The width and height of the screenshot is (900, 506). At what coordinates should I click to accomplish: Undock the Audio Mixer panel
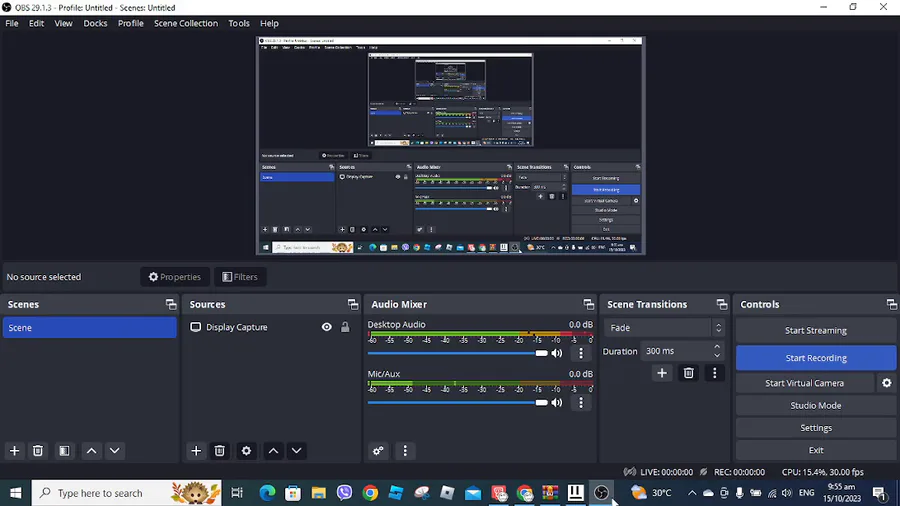[589, 305]
